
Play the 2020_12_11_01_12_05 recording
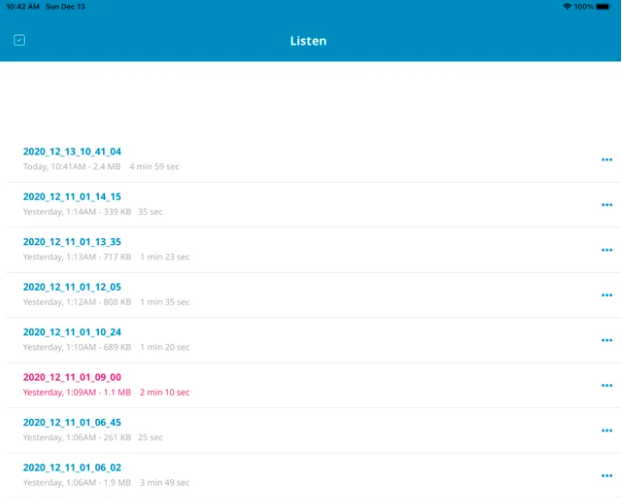pos(72,287)
